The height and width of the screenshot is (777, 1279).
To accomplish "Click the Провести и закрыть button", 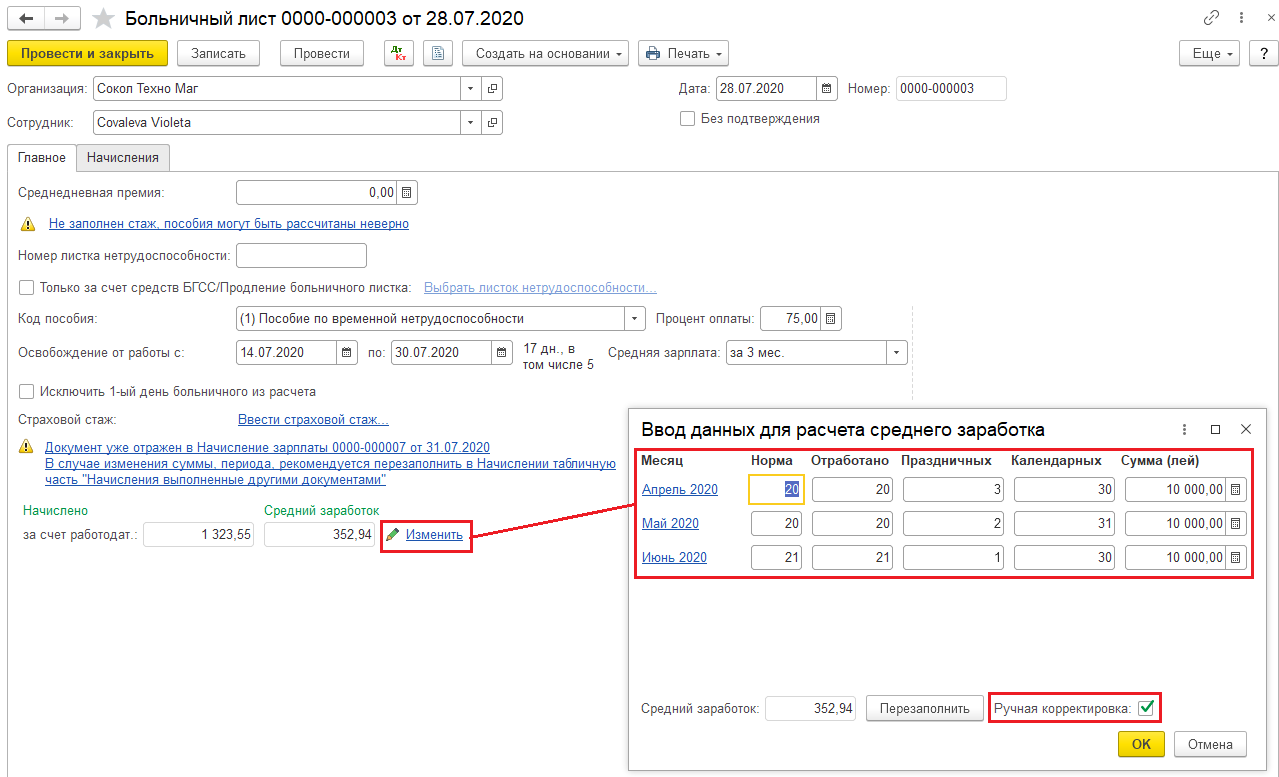I will pyautogui.click(x=87, y=53).
